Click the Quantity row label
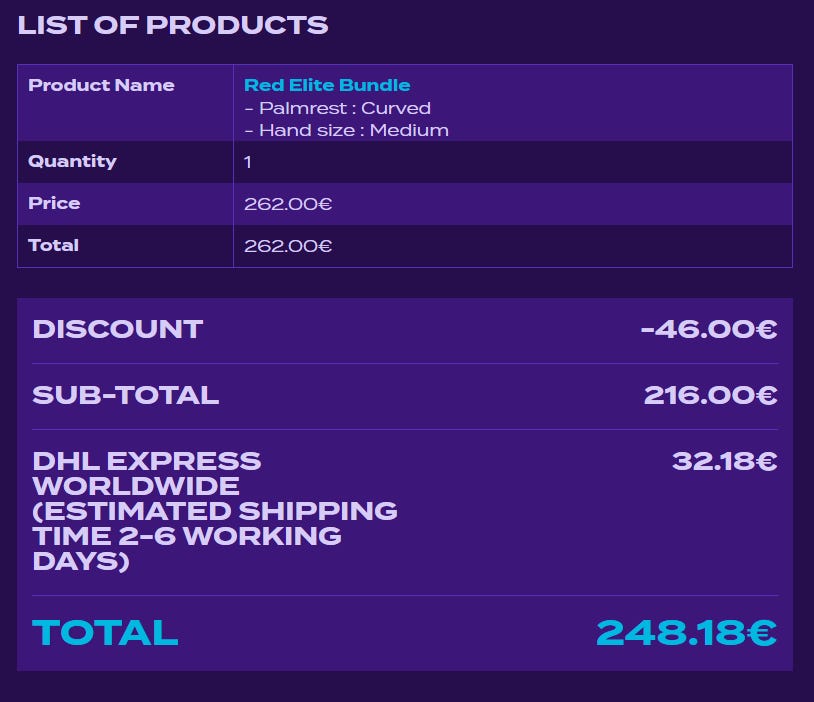This screenshot has width=814, height=702. point(72,161)
